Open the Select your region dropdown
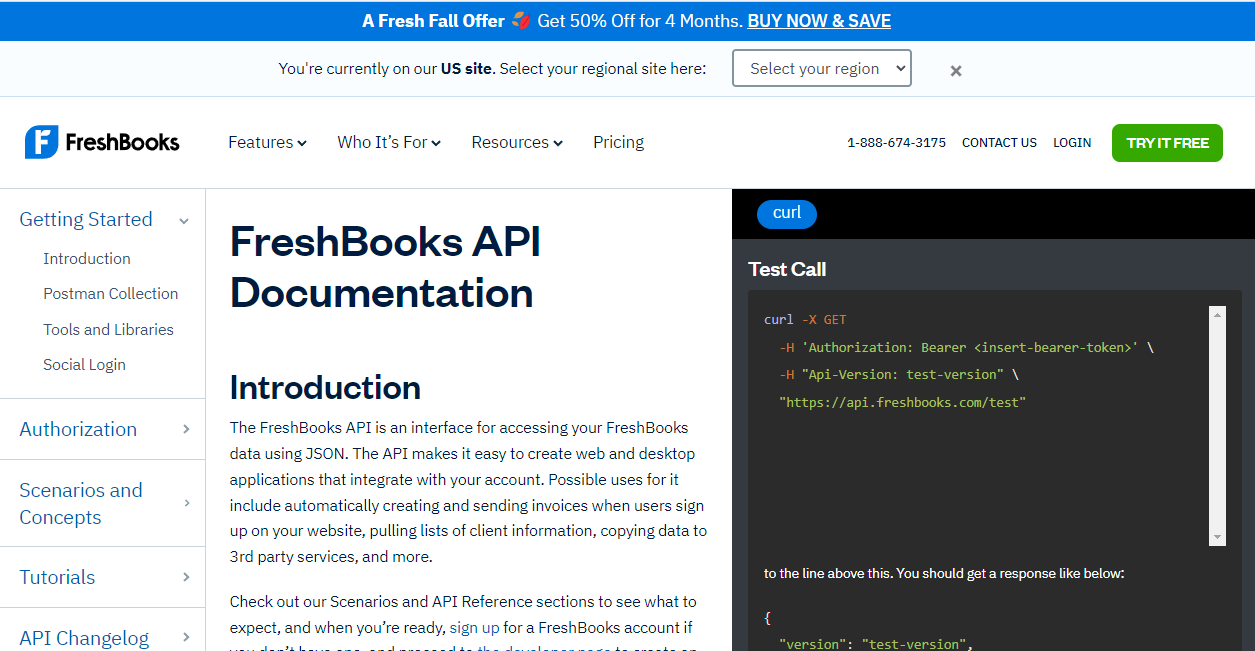Screen dimensions: 1255x651 (821, 68)
